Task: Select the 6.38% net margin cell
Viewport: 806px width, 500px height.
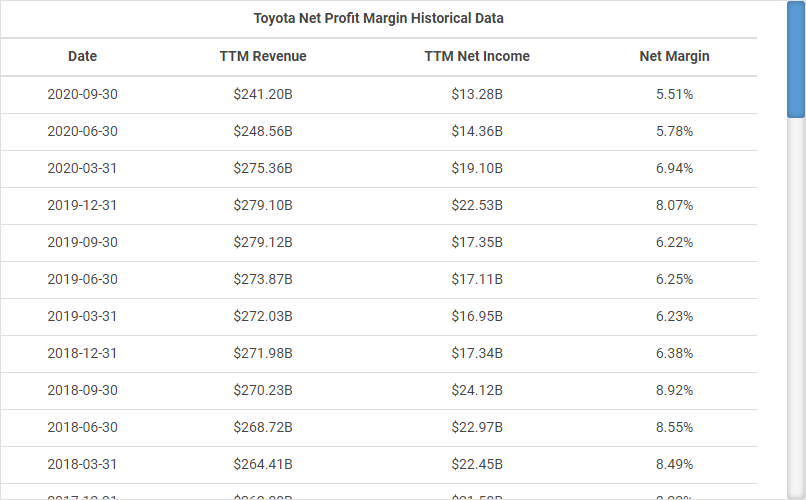Action: (674, 354)
